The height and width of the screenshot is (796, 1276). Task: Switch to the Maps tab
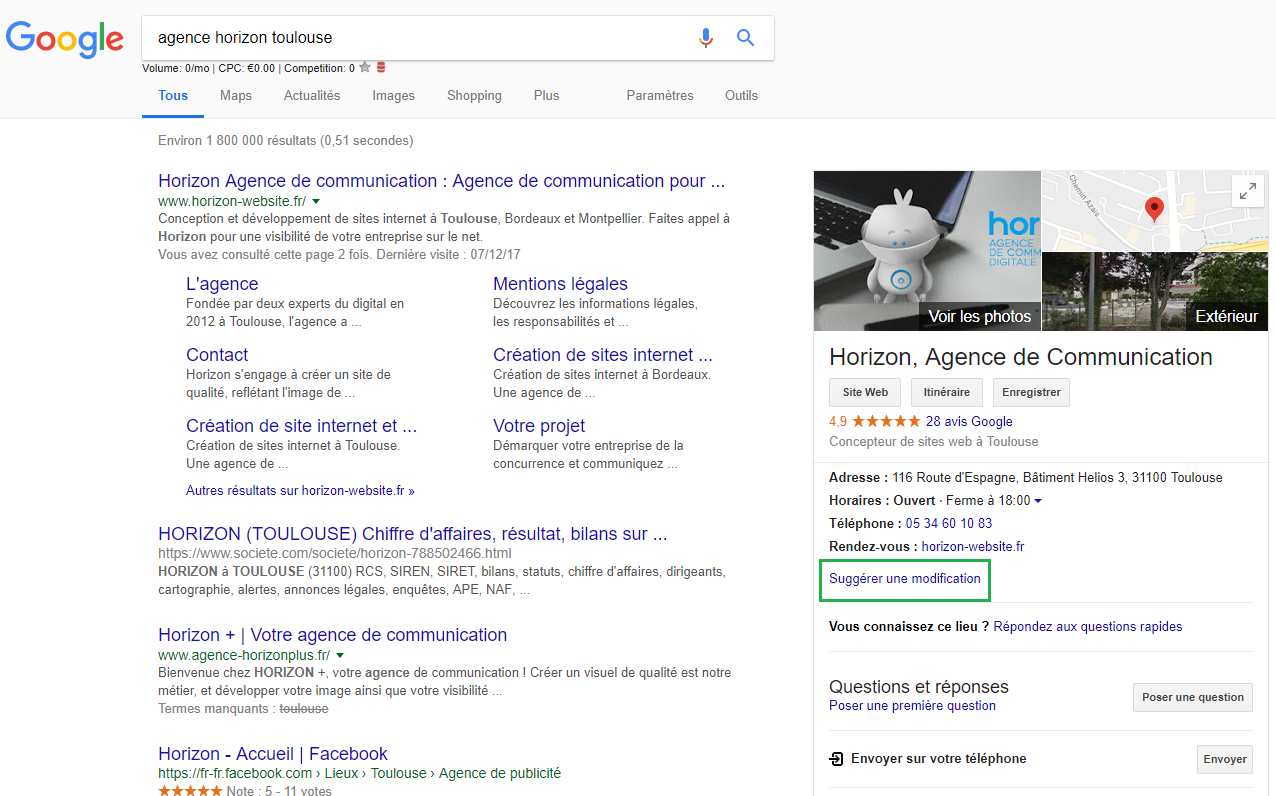pyautogui.click(x=235, y=95)
